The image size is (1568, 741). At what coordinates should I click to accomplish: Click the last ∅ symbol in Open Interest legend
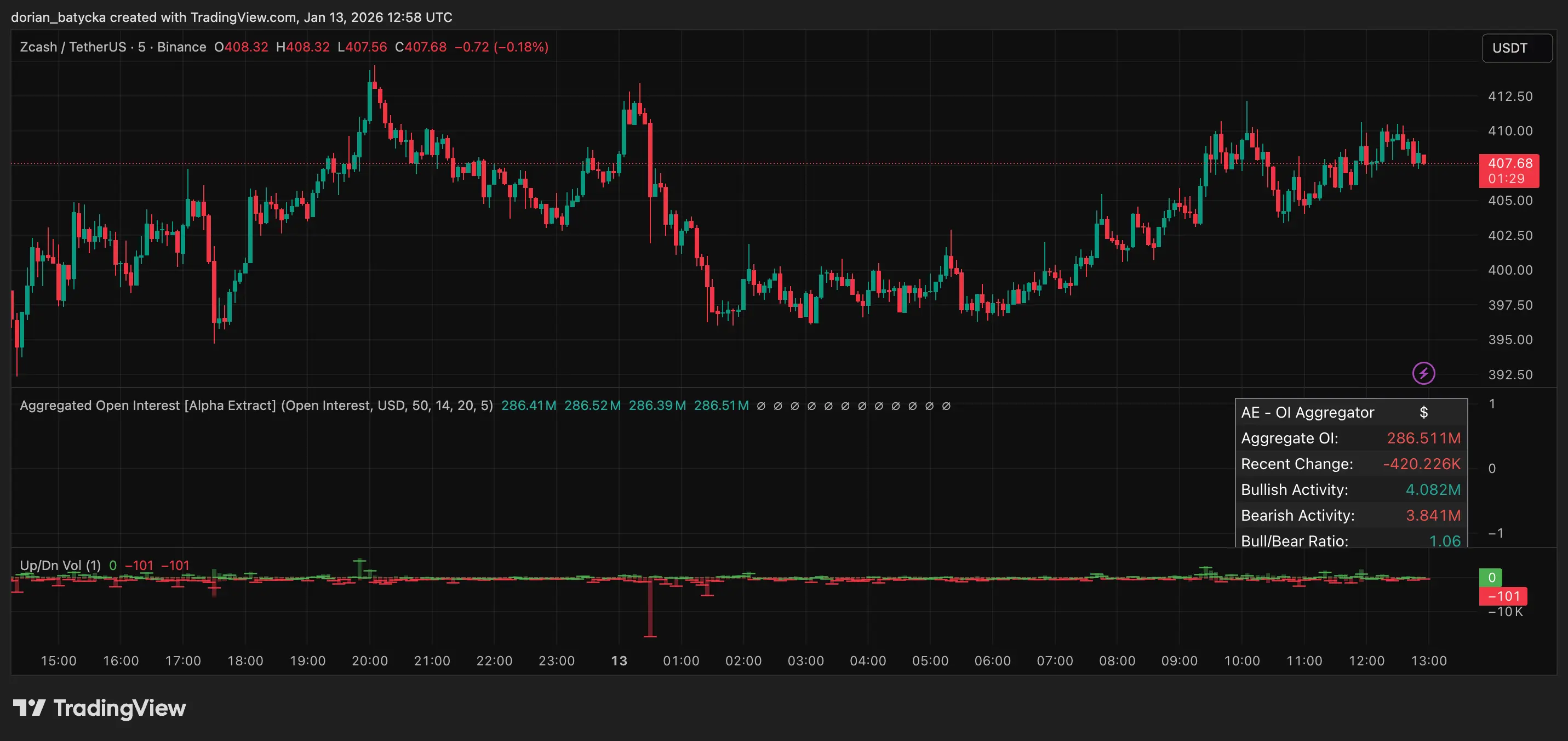[946, 406]
